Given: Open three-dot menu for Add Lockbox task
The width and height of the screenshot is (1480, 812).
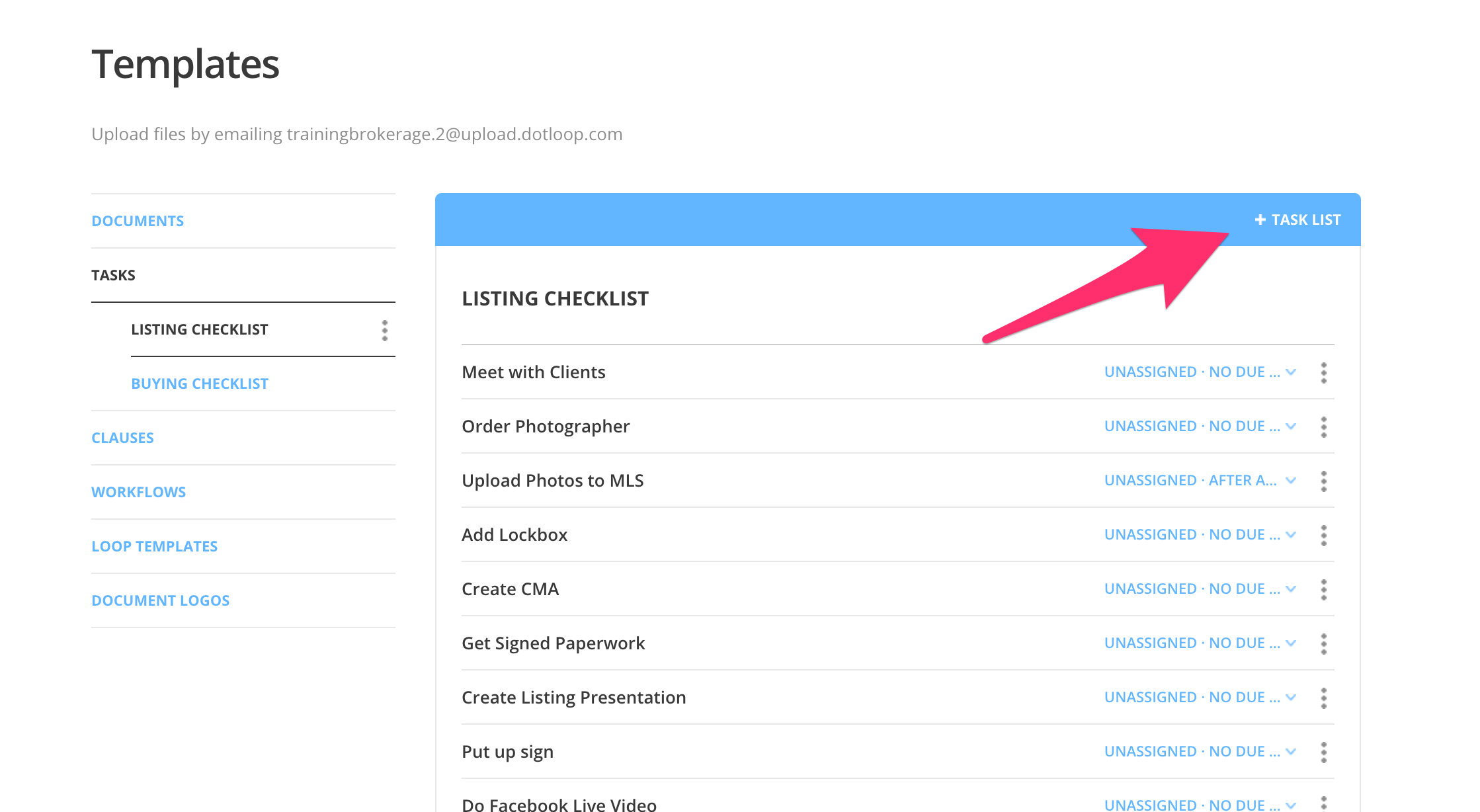Looking at the screenshot, I should point(1323,535).
